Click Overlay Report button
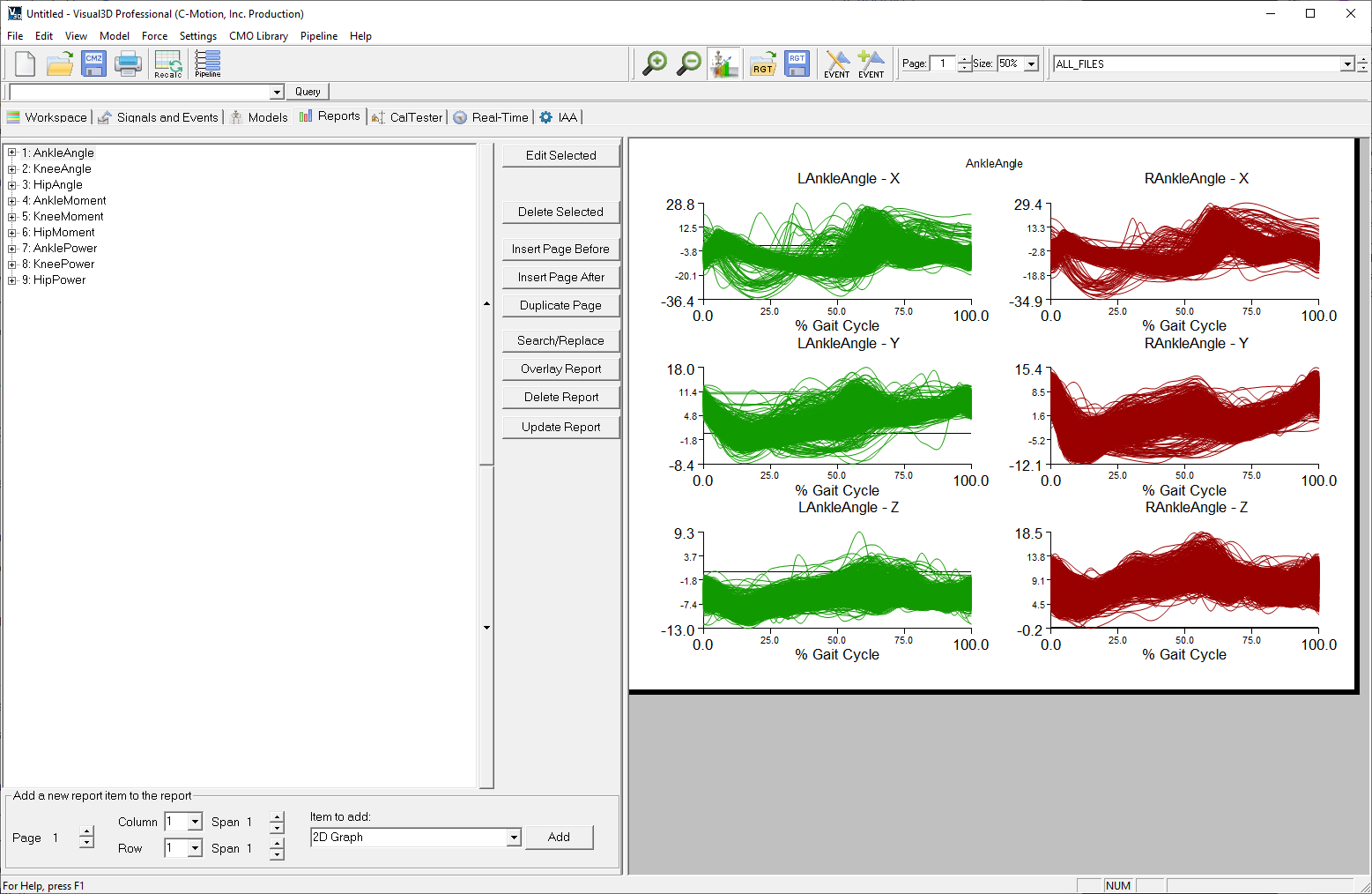Viewport: 1372px width, 894px height. click(x=561, y=369)
